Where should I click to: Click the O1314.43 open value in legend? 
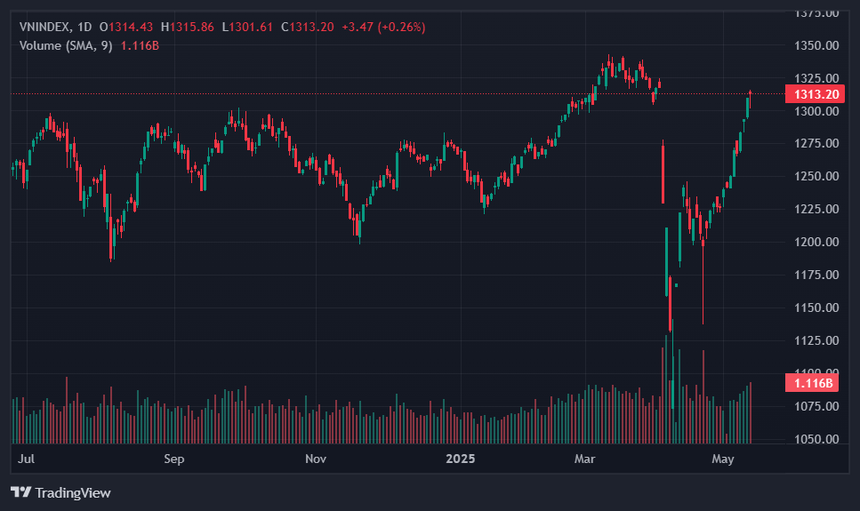(x=126, y=27)
